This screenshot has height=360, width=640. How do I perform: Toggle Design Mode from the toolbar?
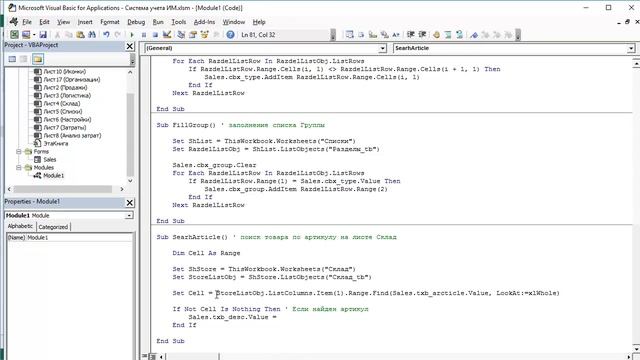(167, 35)
